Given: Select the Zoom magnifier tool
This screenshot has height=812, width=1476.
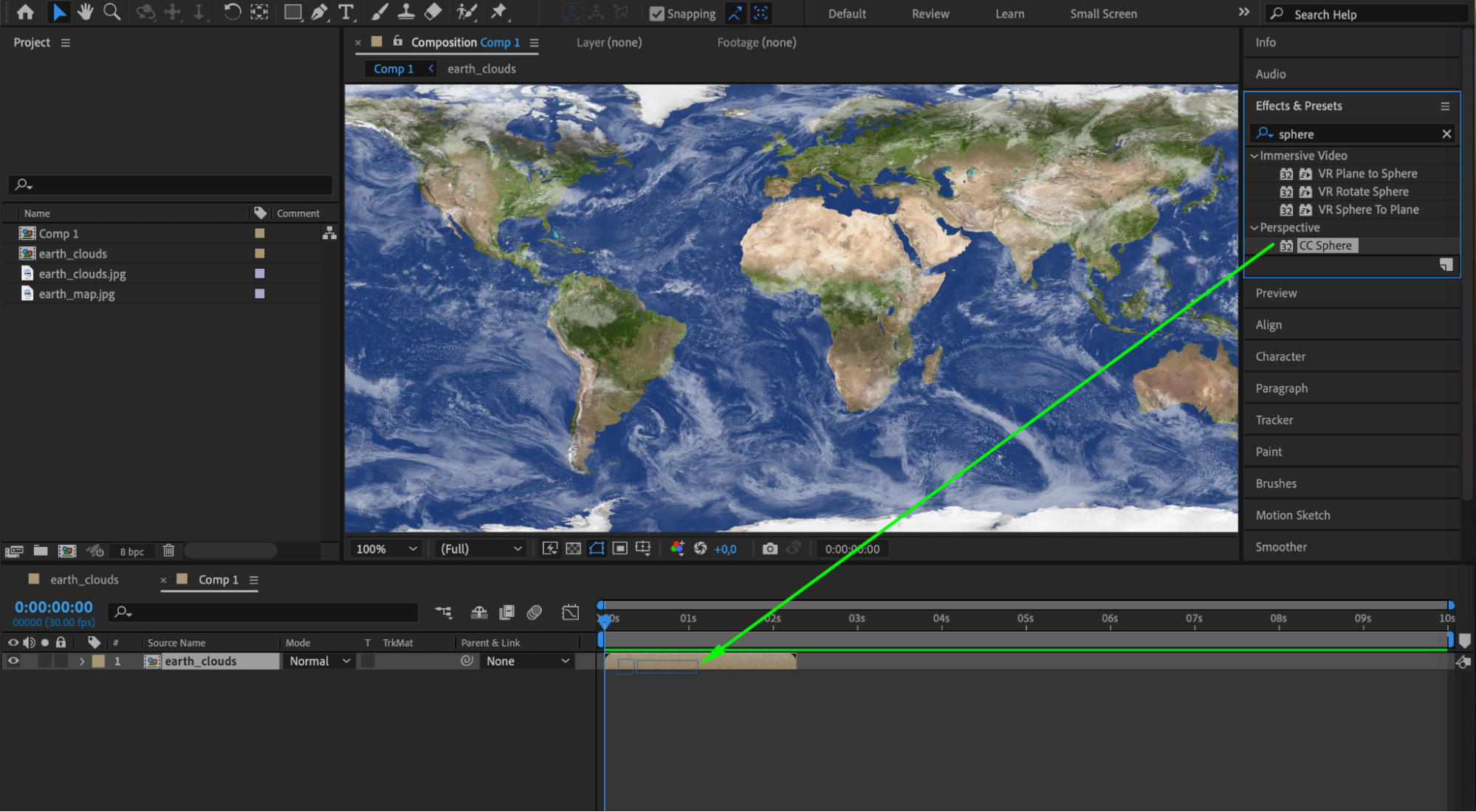Looking at the screenshot, I should (111, 12).
